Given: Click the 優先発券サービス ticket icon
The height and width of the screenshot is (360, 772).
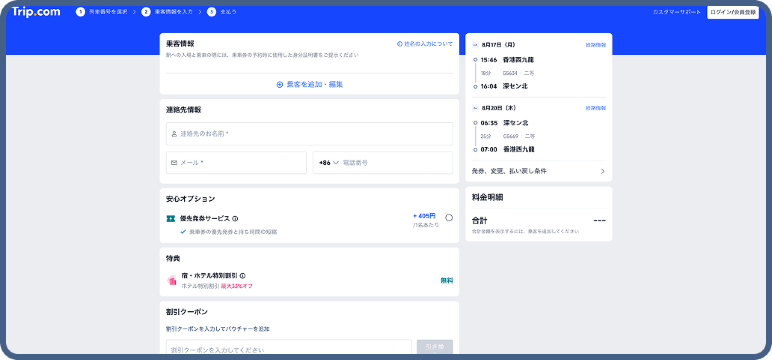Looking at the screenshot, I should [x=170, y=219].
